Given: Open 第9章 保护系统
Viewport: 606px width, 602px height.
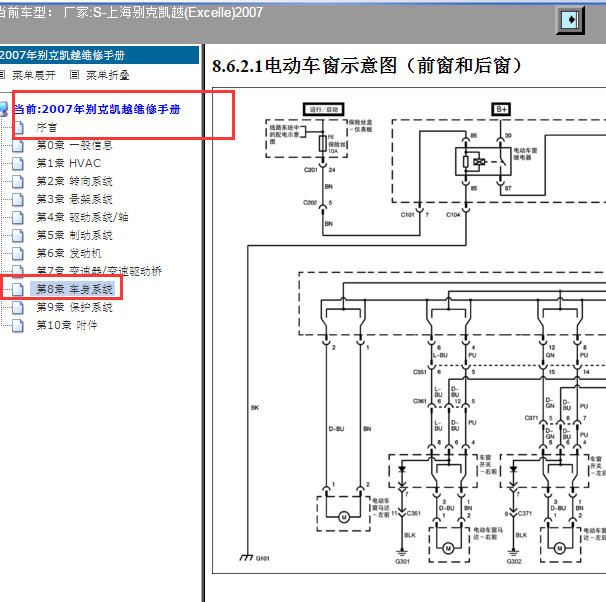Looking at the screenshot, I should tap(74, 307).
